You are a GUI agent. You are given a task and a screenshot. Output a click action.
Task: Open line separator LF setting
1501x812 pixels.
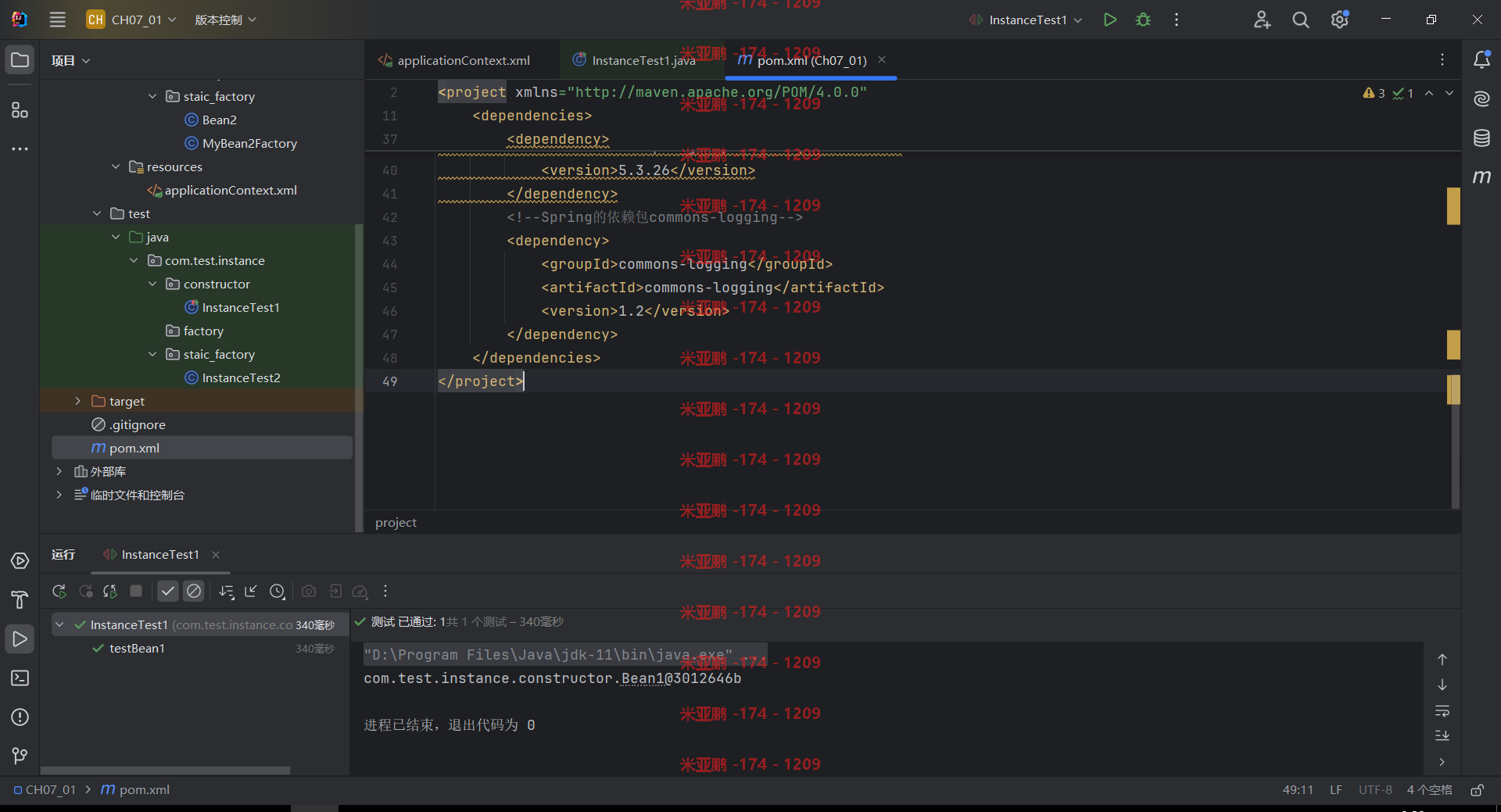click(1336, 790)
